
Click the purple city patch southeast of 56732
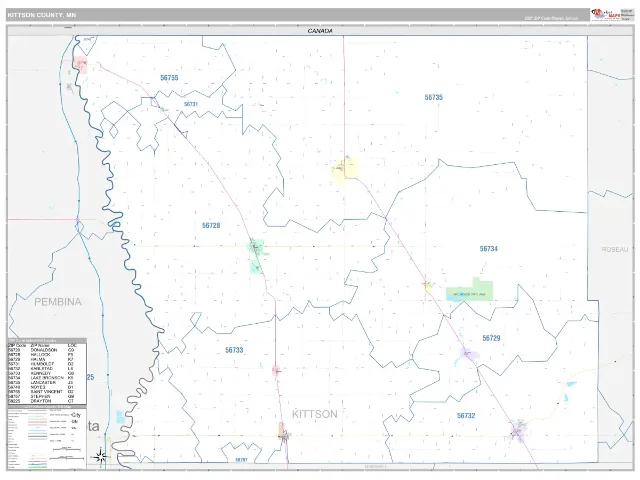click(518, 431)
